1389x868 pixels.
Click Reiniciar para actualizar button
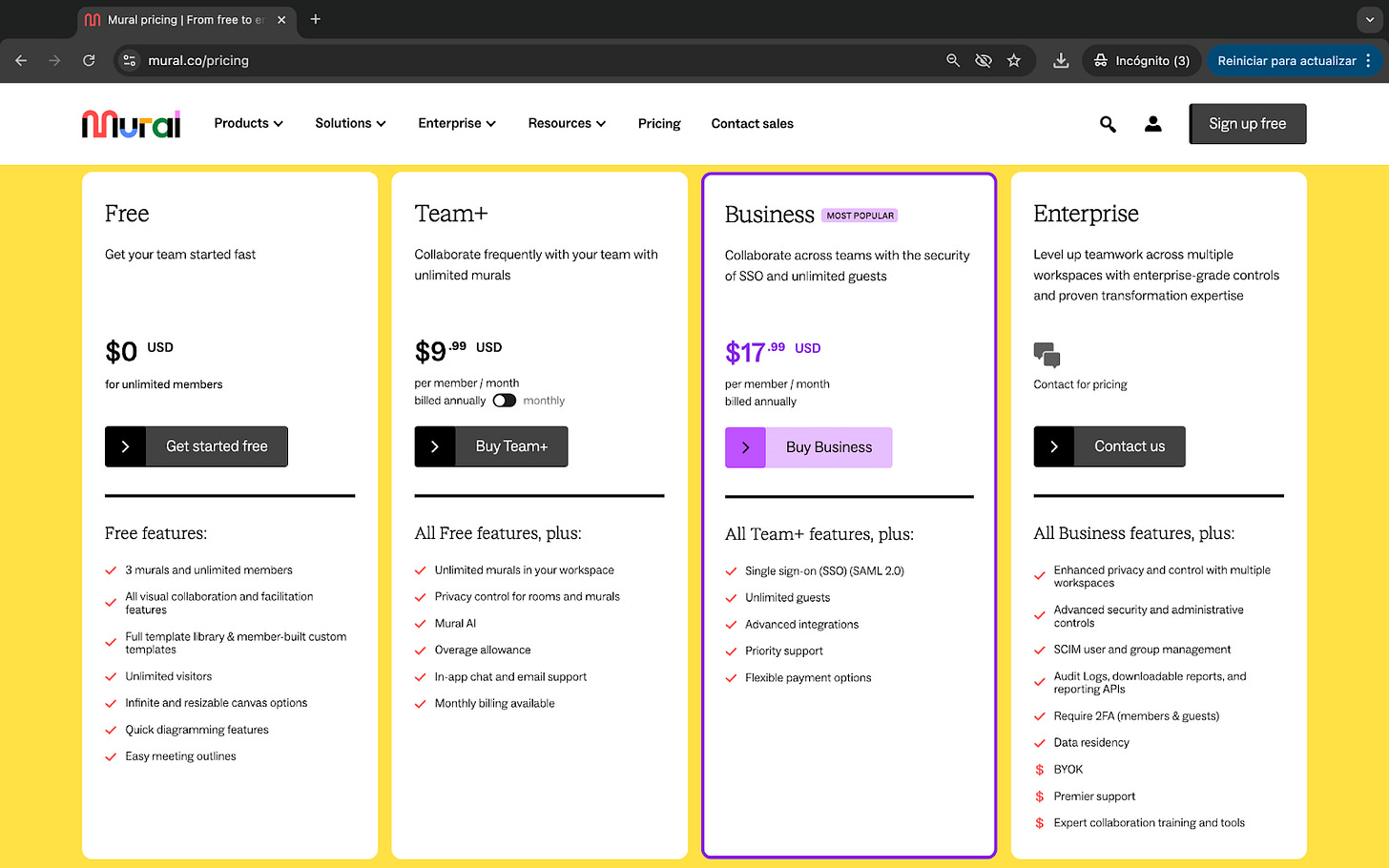(x=1286, y=60)
